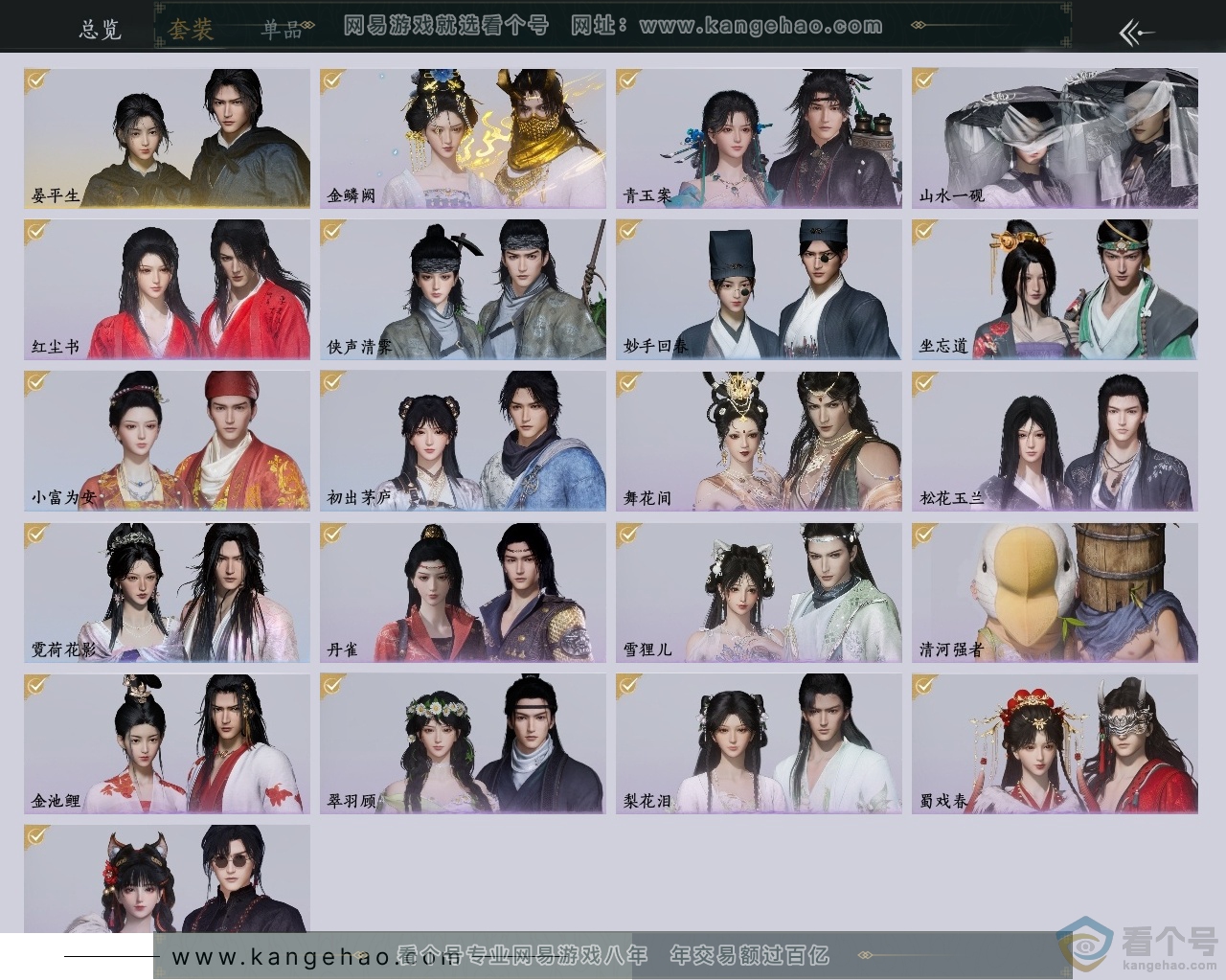1226x980 pixels.
Task: Toggle the checkmark on the 侠声清霁 card
Action: [333, 231]
